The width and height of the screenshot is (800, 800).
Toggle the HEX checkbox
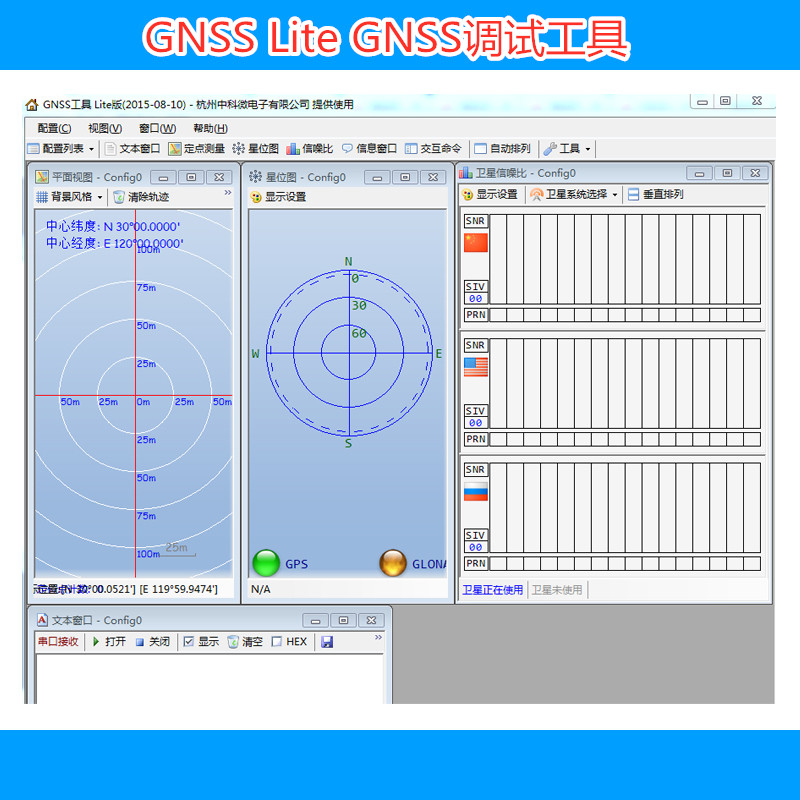277,641
